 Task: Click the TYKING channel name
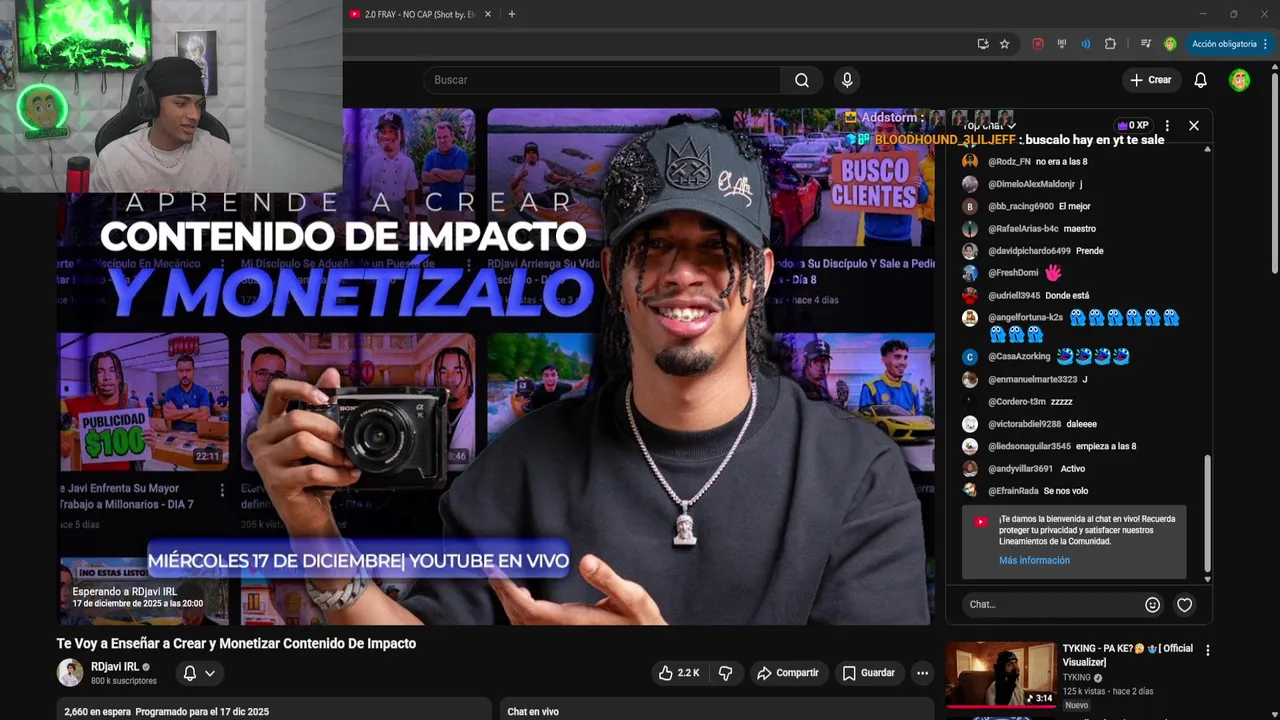click(x=1077, y=677)
